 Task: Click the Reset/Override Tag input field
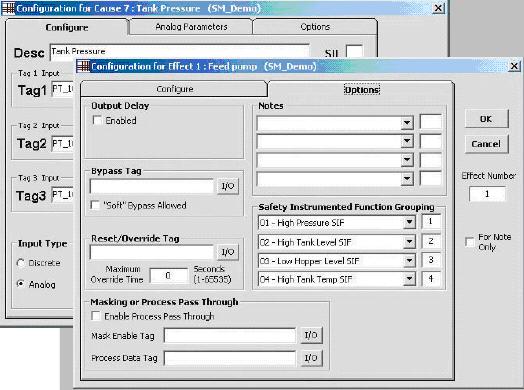tap(152, 252)
